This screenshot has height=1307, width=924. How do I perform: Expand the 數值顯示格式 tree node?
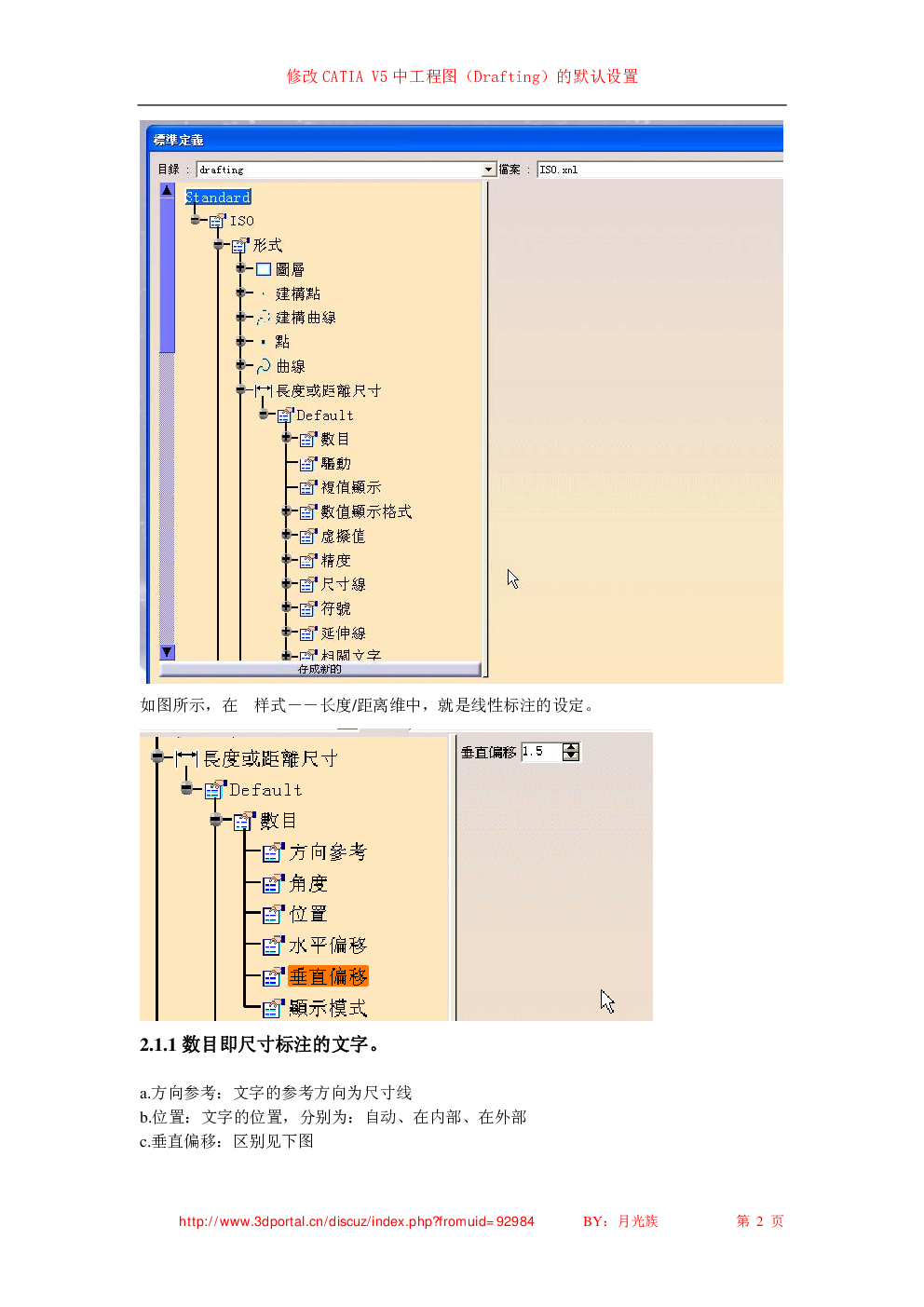[286, 511]
